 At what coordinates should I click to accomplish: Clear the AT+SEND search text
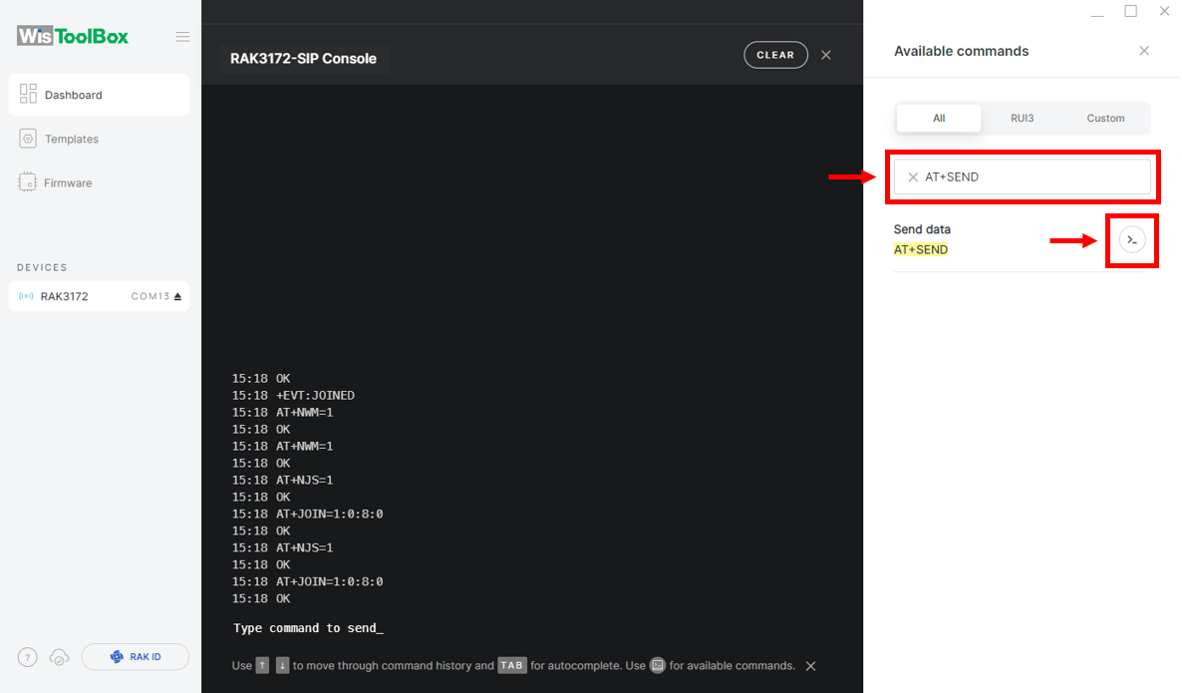pos(913,177)
